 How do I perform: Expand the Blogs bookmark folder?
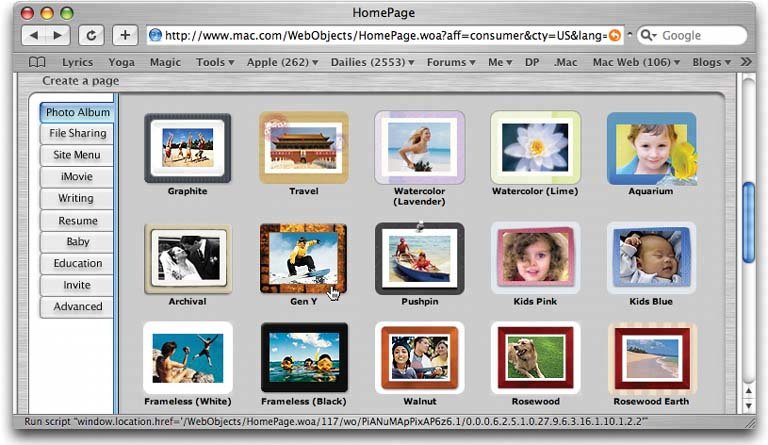click(x=711, y=62)
